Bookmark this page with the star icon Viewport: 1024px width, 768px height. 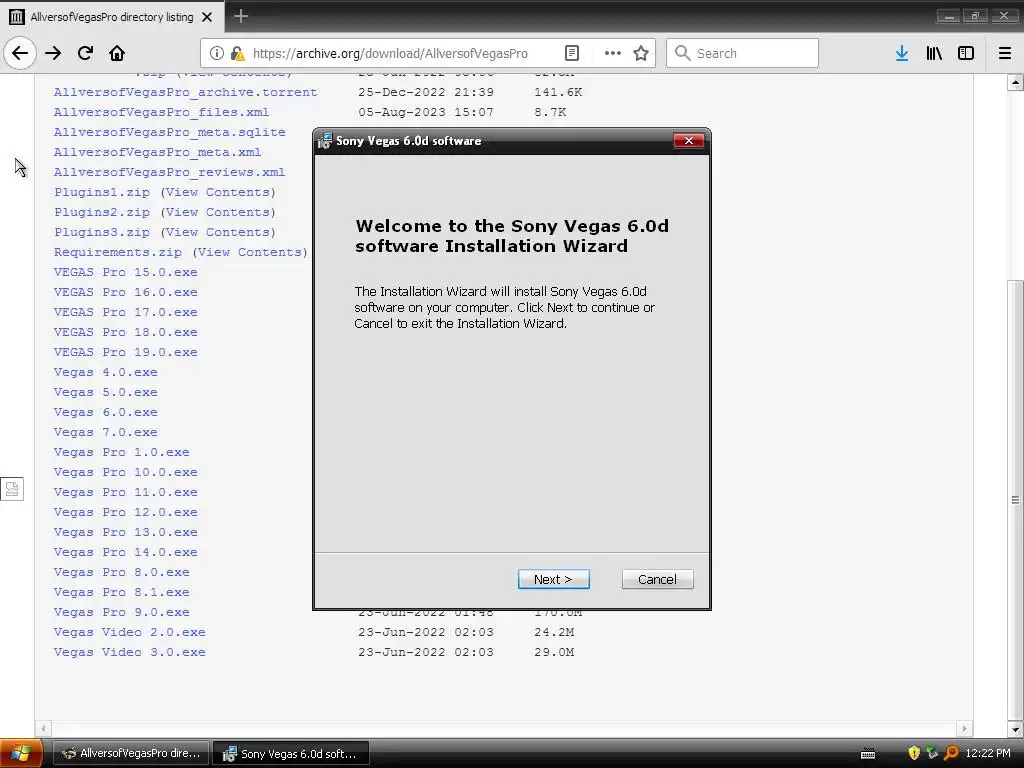click(x=641, y=53)
